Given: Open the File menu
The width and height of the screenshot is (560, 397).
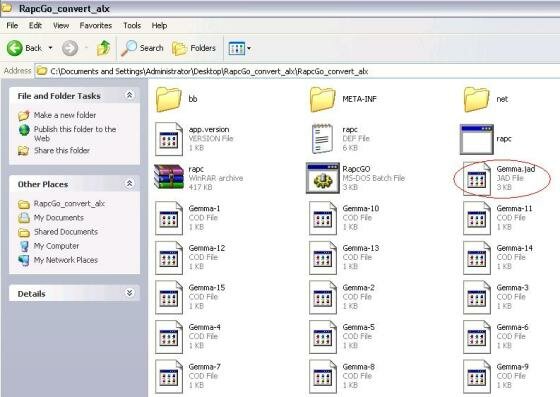Looking at the screenshot, I should [x=12, y=25].
